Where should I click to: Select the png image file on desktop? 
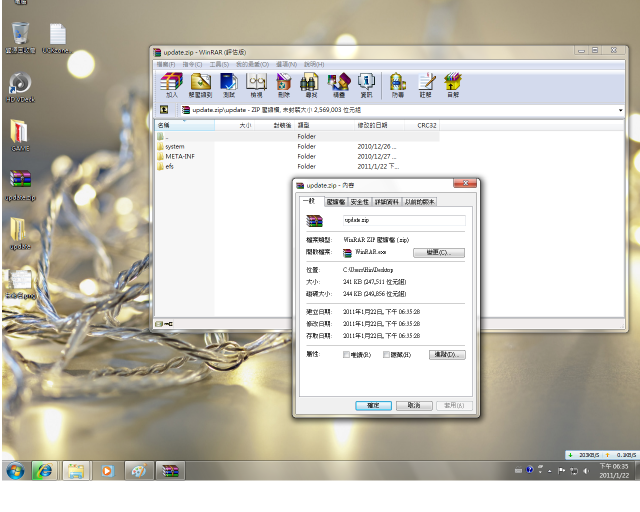20,284
